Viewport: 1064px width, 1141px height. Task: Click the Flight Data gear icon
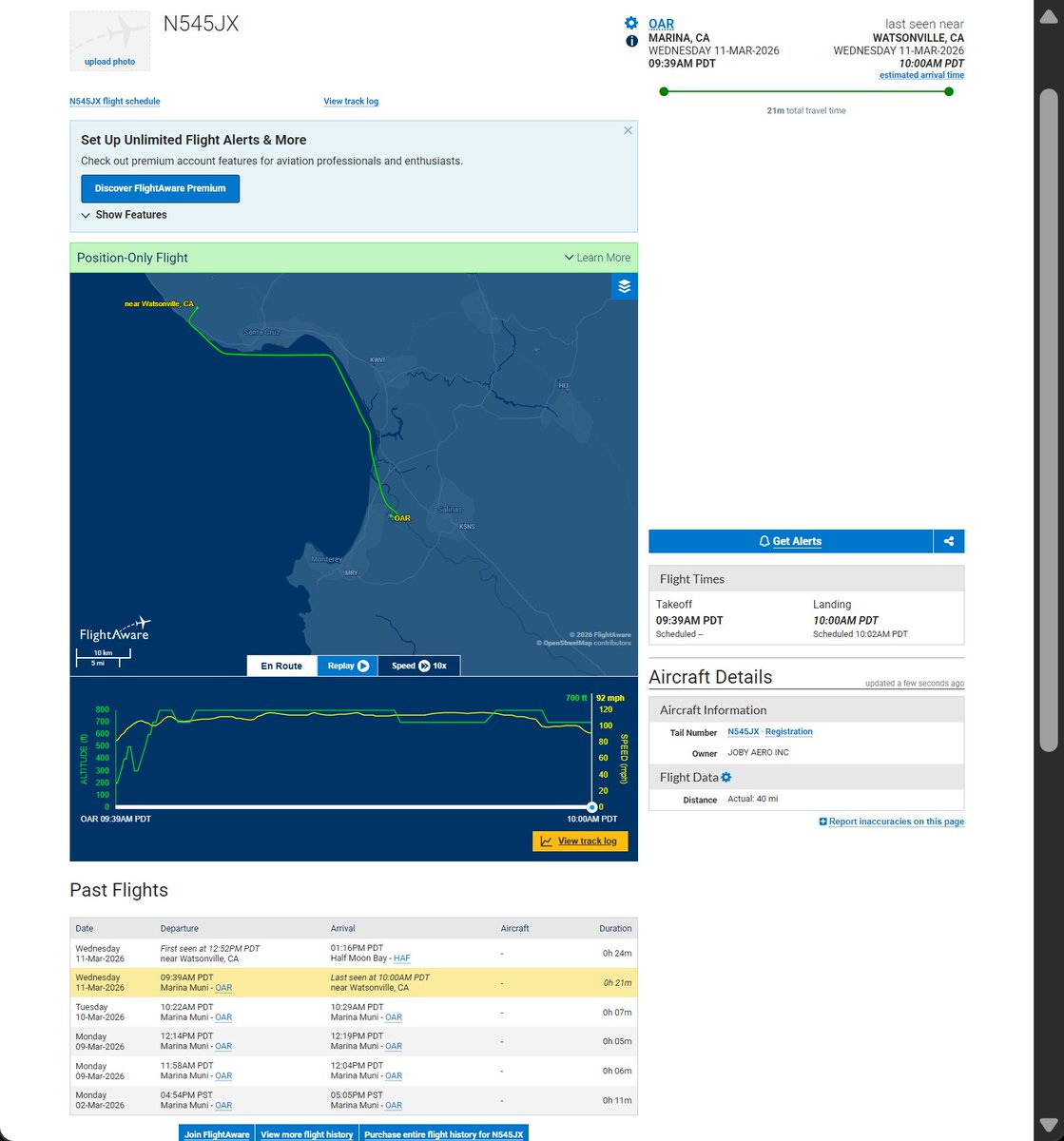pos(726,777)
